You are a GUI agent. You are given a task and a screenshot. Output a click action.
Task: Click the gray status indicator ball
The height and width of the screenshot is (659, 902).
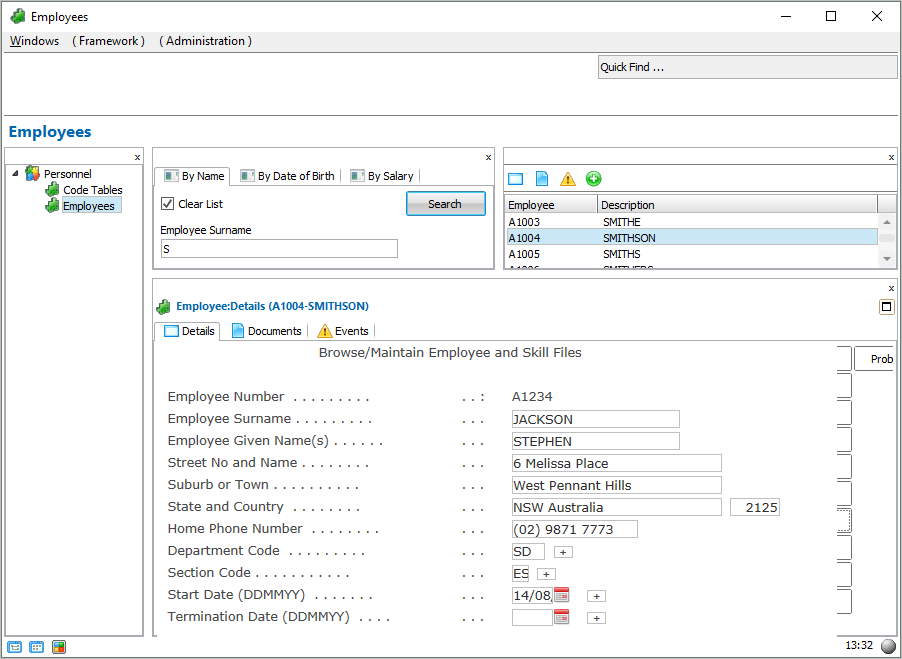pyautogui.click(x=888, y=646)
